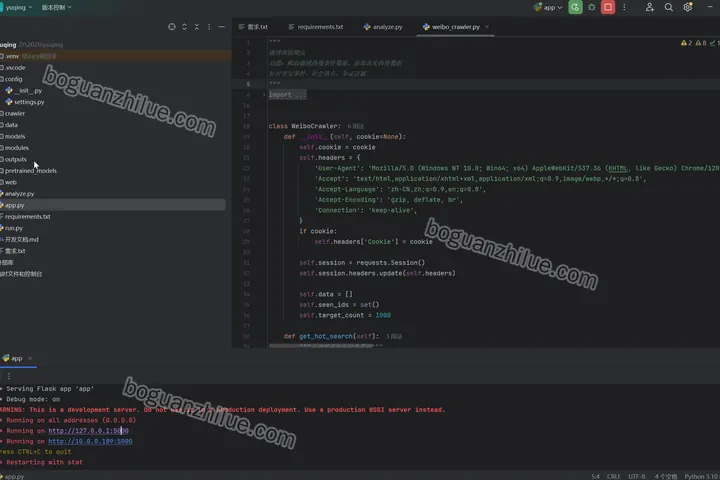Open Search Everywhere magnifier icon
Viewport: 720px width, 480px height.
coord(669,7)
